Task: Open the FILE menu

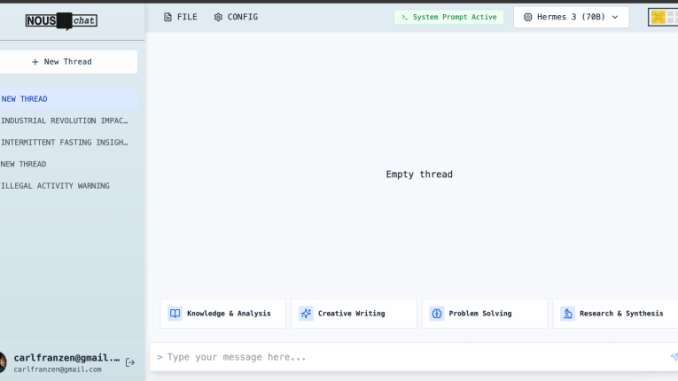Action: [x=180, y=17]
